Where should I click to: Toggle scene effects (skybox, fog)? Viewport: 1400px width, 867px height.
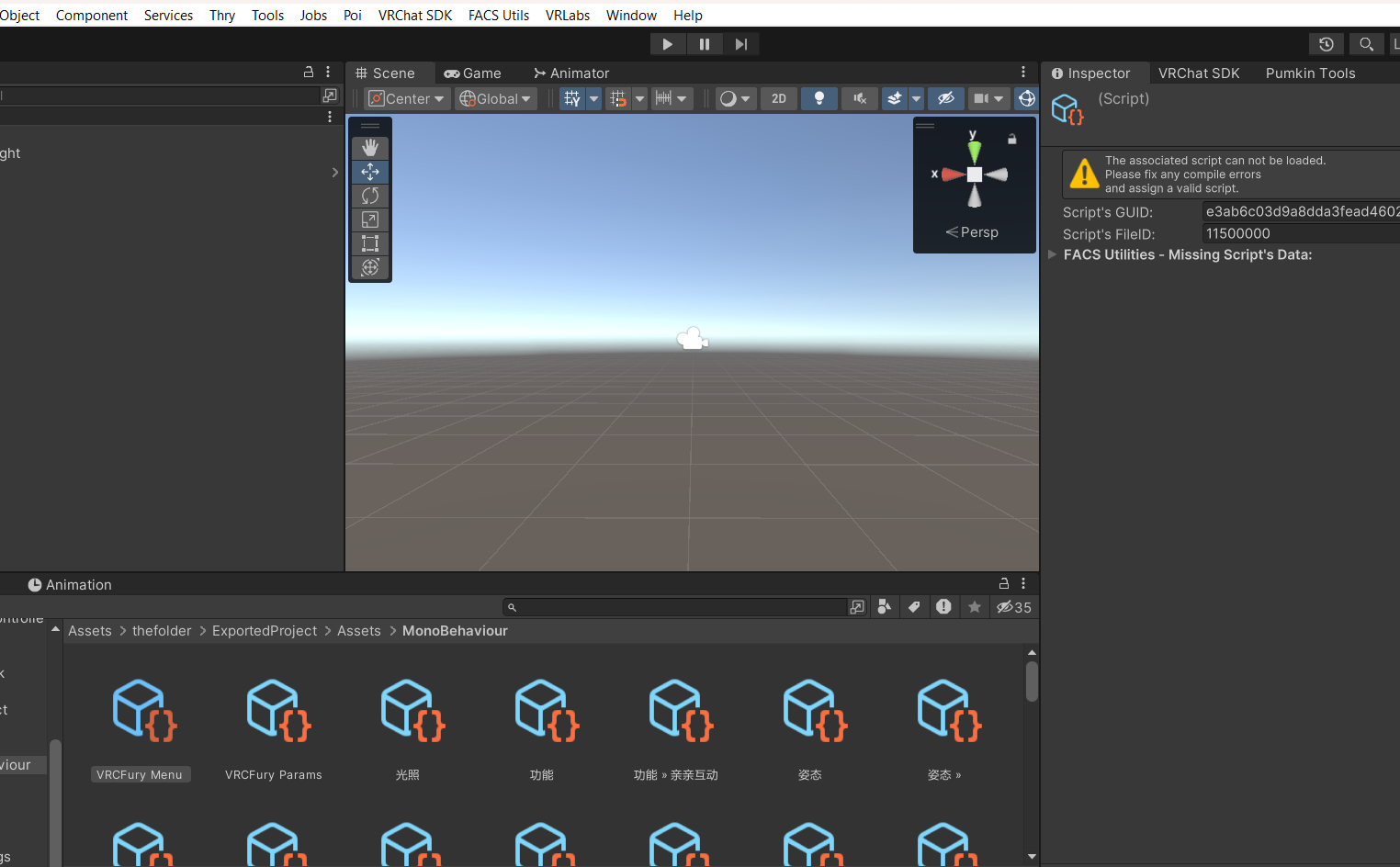click(895, 98)
